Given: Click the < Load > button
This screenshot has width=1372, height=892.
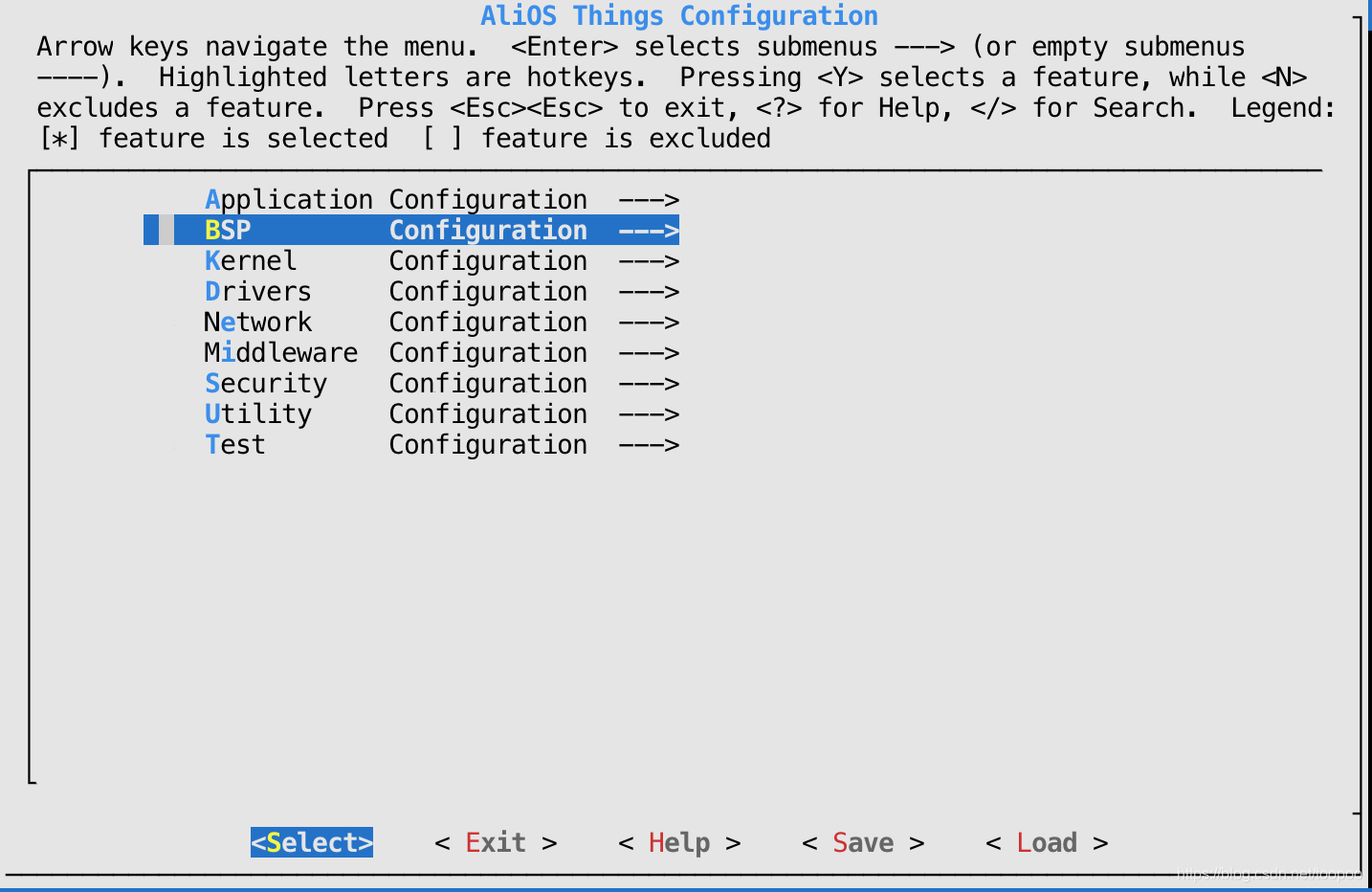Looking at the screenshot, I should click(x=1047, y=842).
